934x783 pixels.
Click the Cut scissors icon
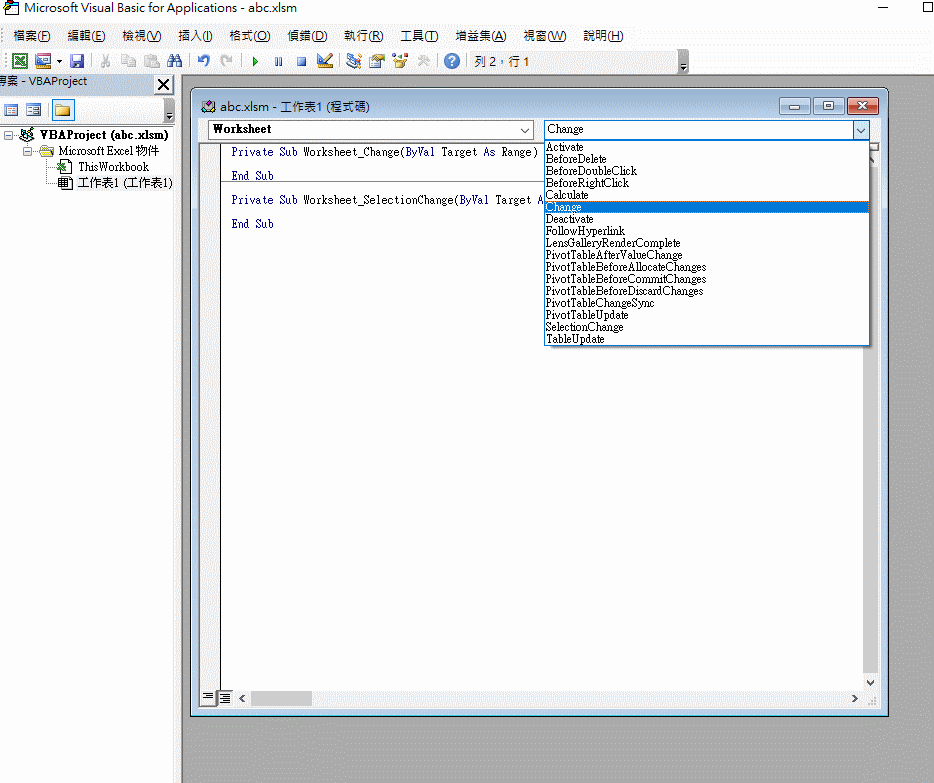point(105,61)
